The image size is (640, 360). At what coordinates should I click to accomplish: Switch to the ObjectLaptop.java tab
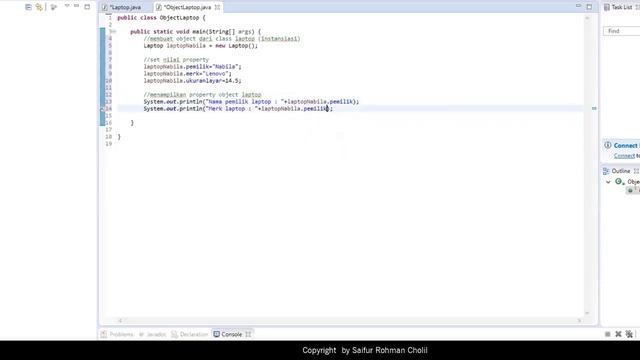pyautogui.click(x=187, y=7)
